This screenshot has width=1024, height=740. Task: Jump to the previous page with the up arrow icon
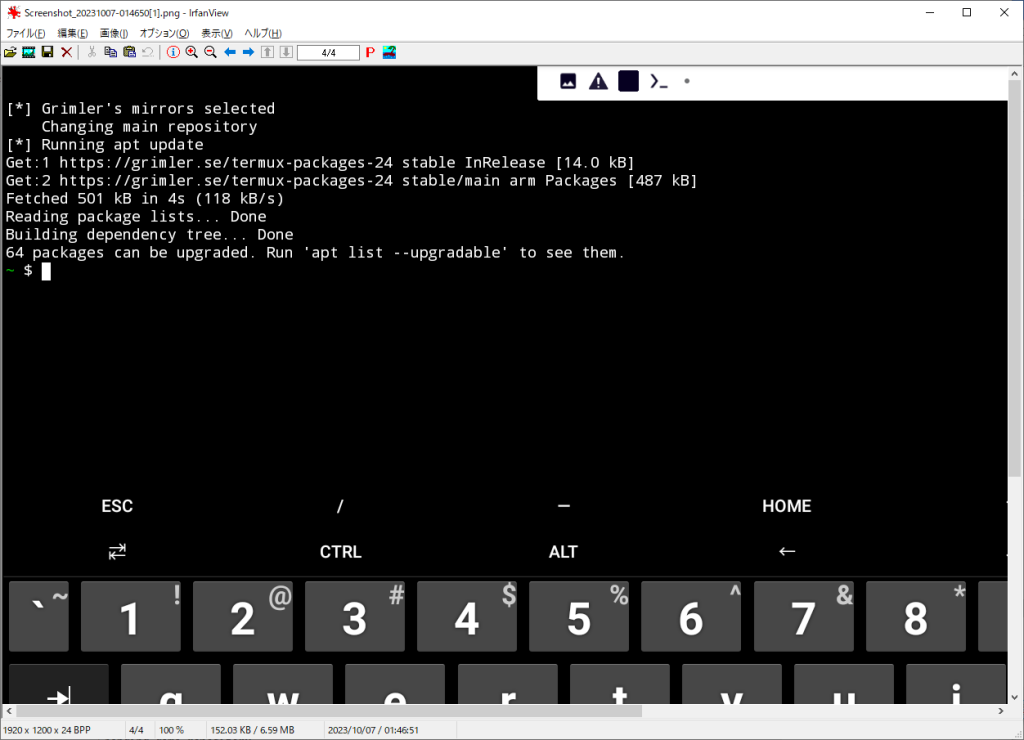(268, 52)
